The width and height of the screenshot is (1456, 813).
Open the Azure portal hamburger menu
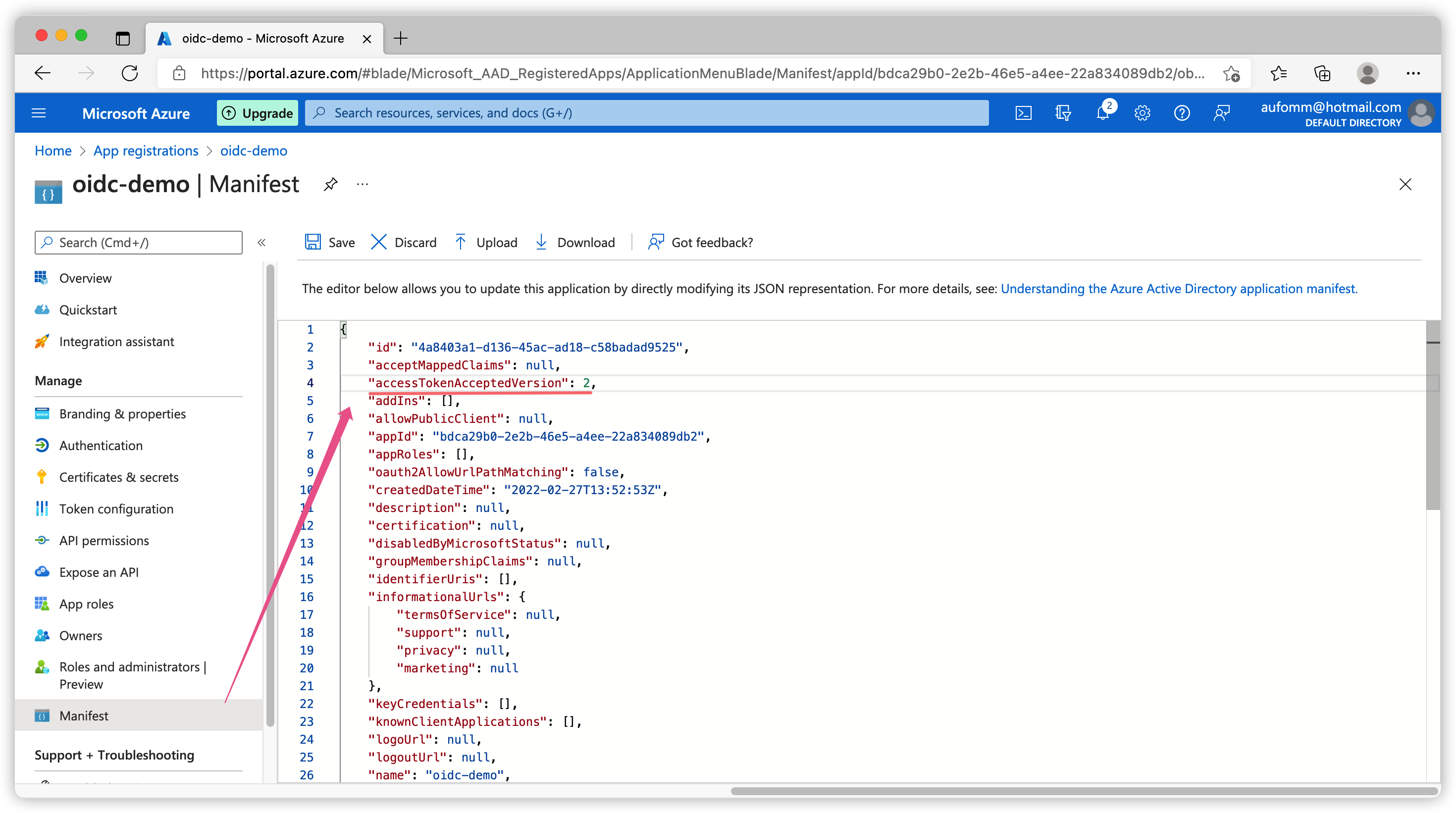pos(39,113)
